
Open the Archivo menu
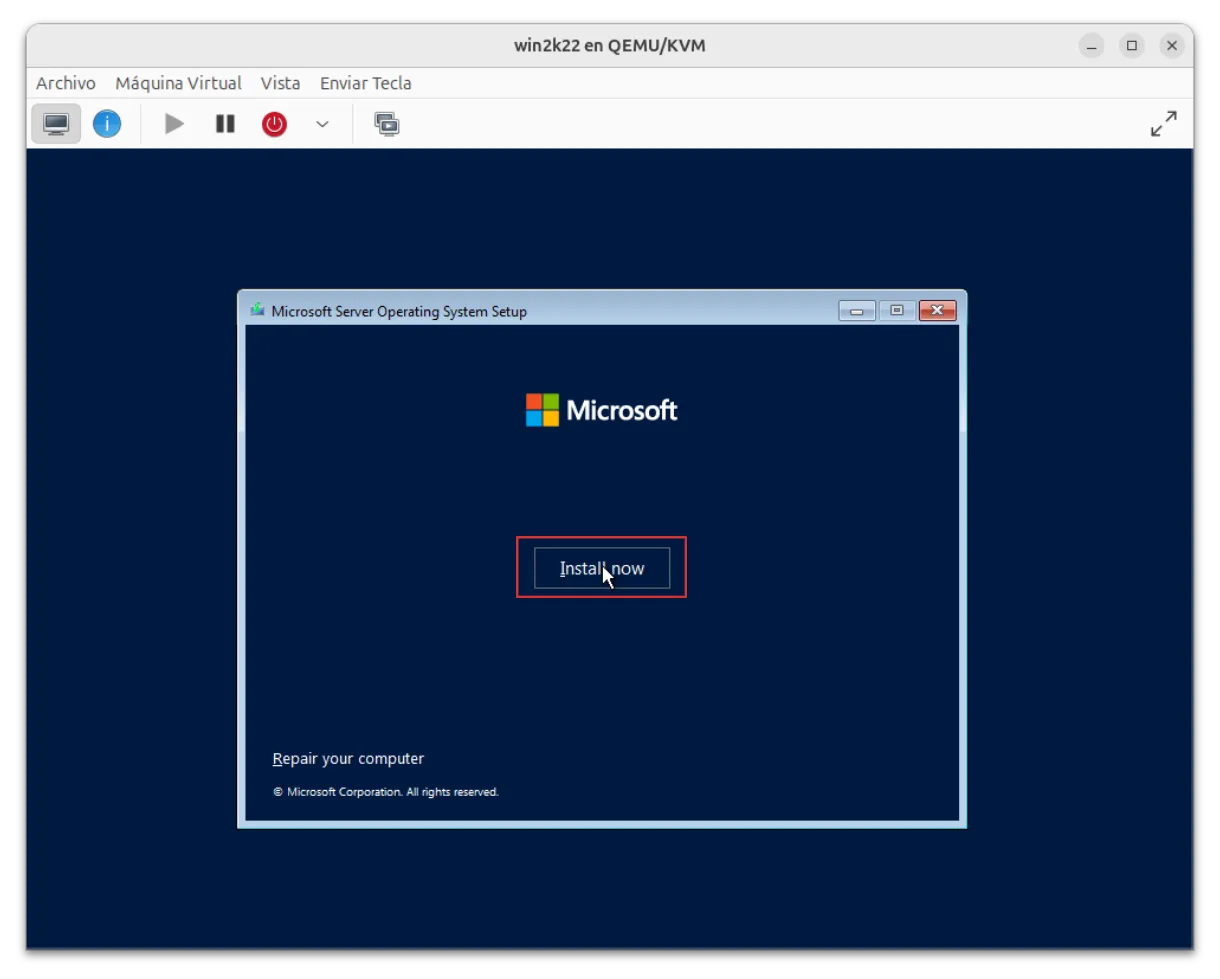pos(66,83)
